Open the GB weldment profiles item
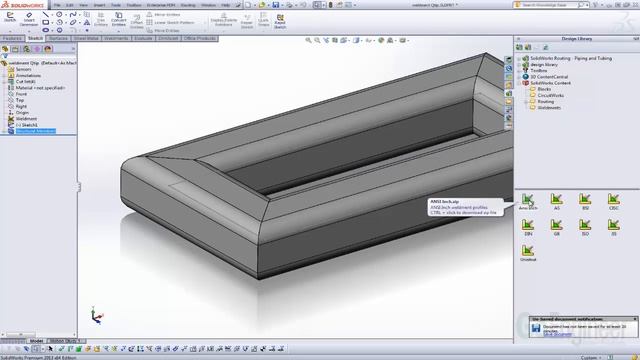The height and width of the screenshot is (360, 640). coord(556,228)
